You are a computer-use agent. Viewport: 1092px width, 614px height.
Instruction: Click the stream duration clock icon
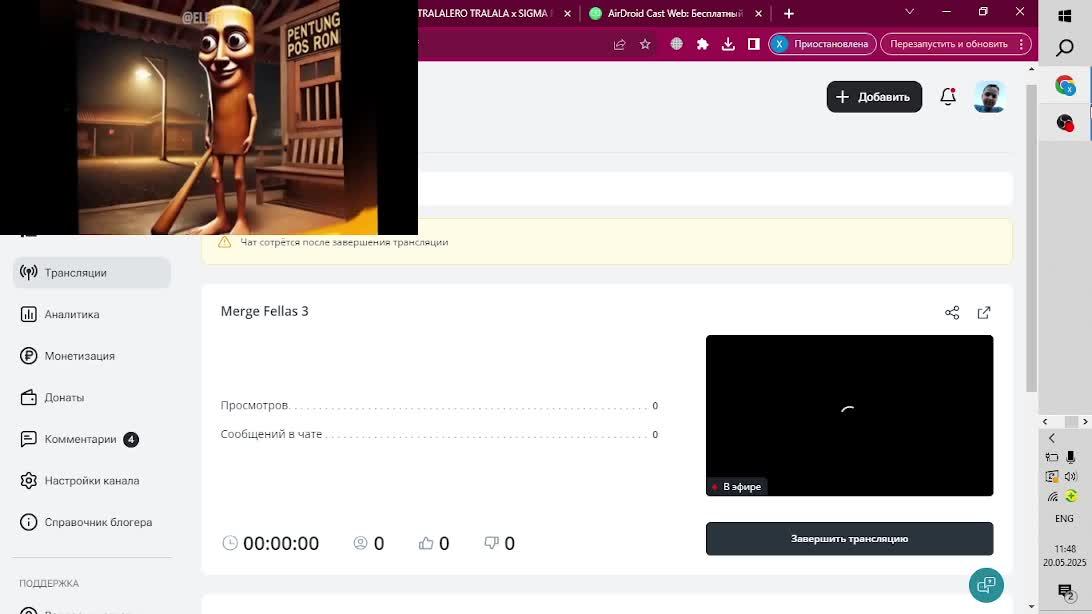point(230,543)
